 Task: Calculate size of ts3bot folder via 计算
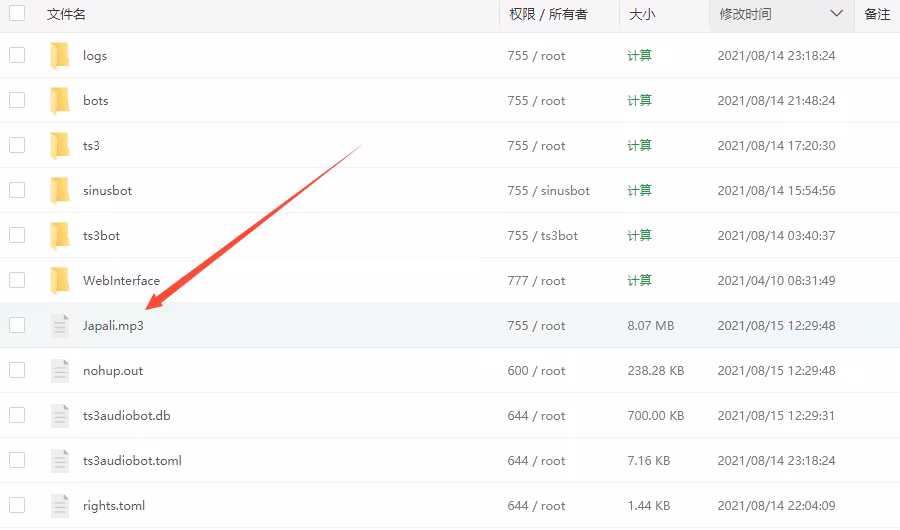click(639, 235)
